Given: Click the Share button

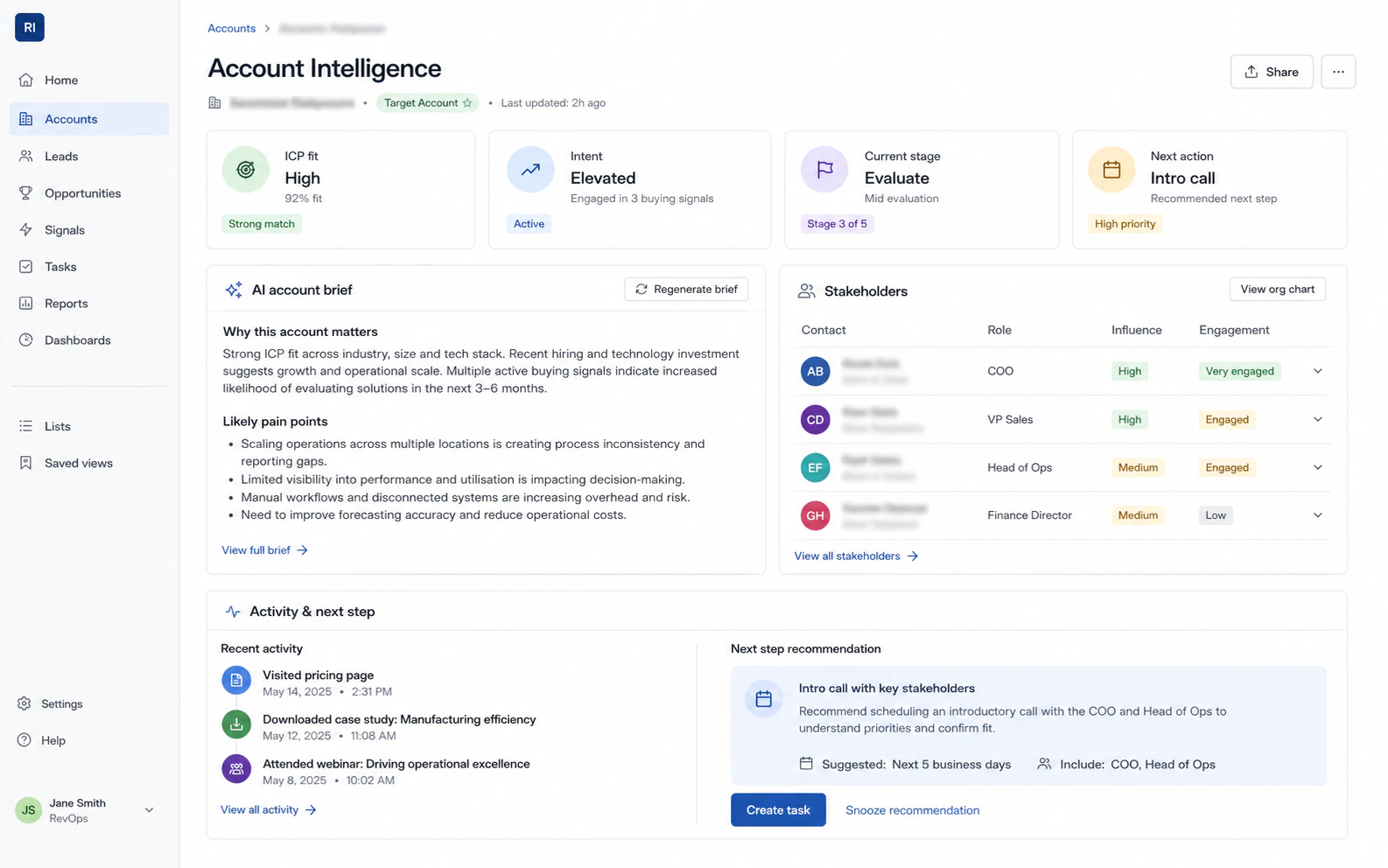Looking at the screenshot, I should pos(1272,72).
